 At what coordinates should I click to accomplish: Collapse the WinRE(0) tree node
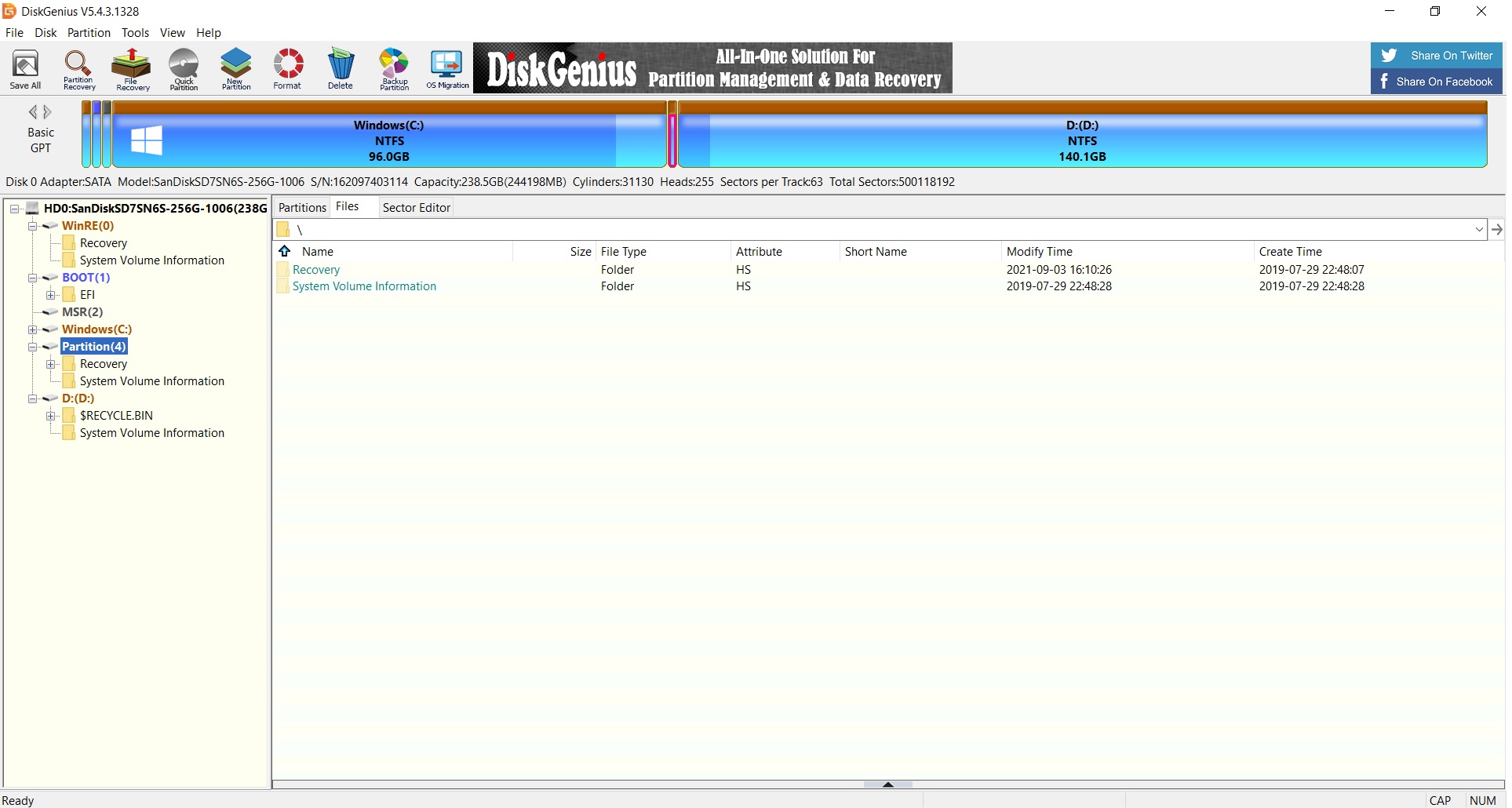pyautogui.click(x=33, y=226)
